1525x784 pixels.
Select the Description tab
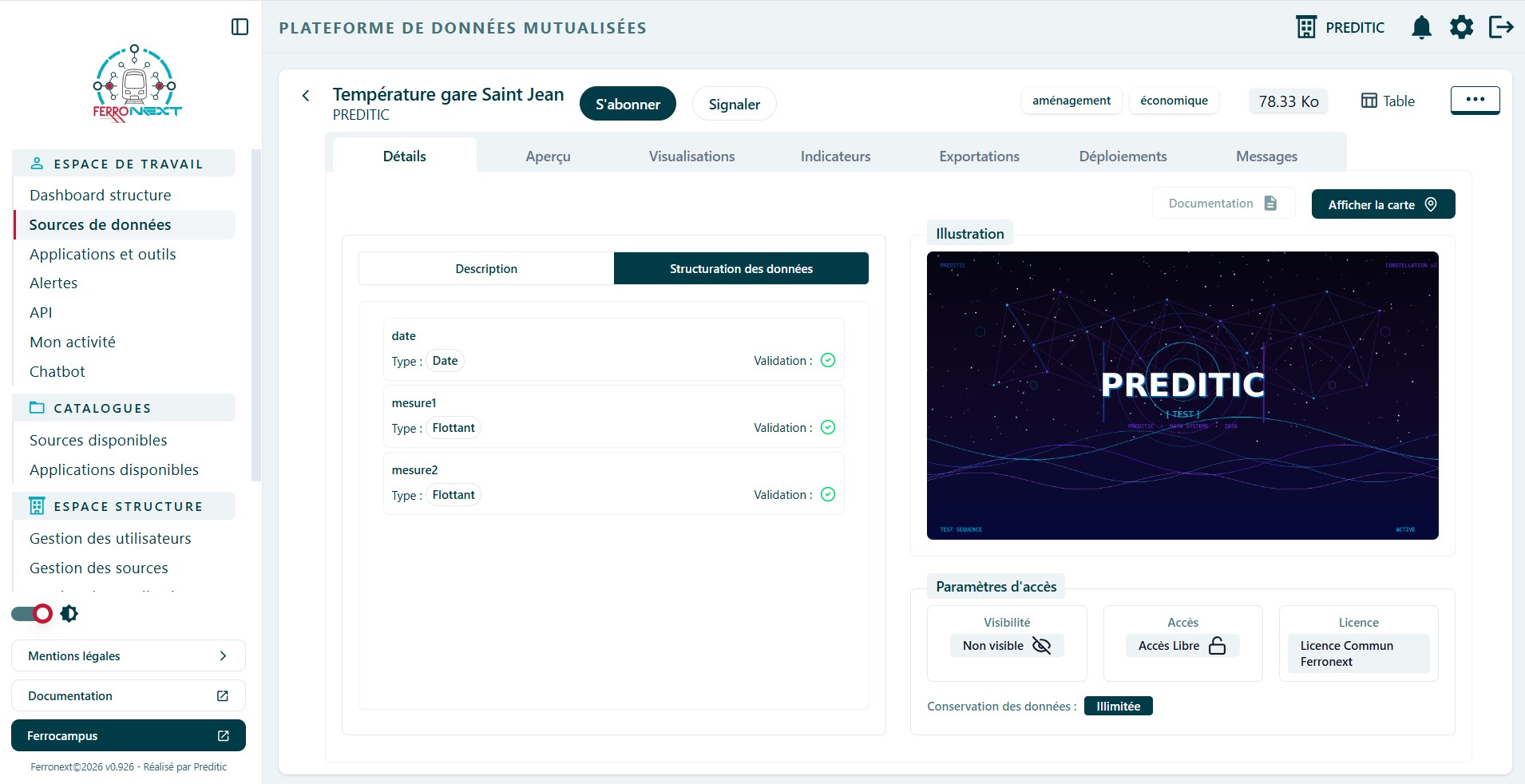486,268
